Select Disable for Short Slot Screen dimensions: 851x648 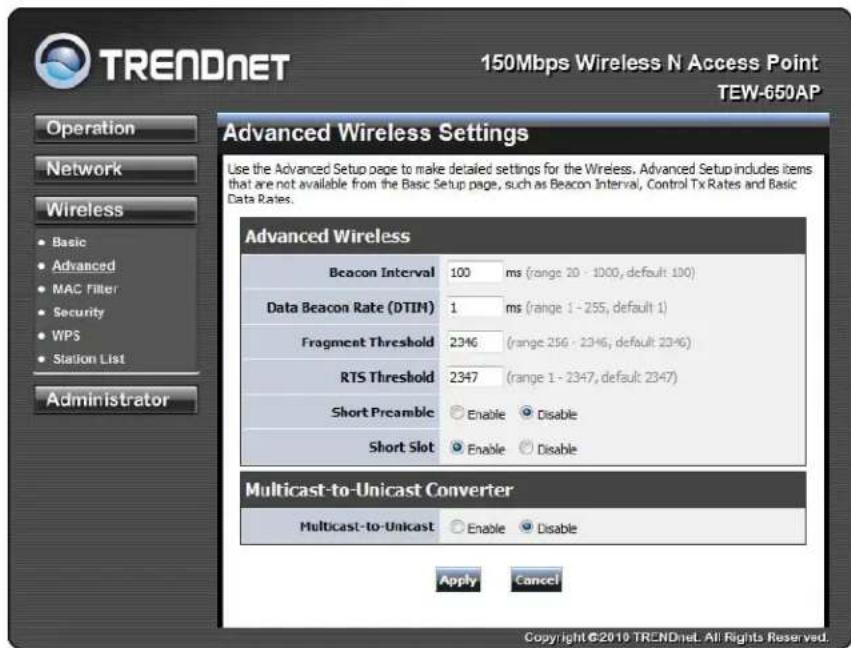(526, 448)
